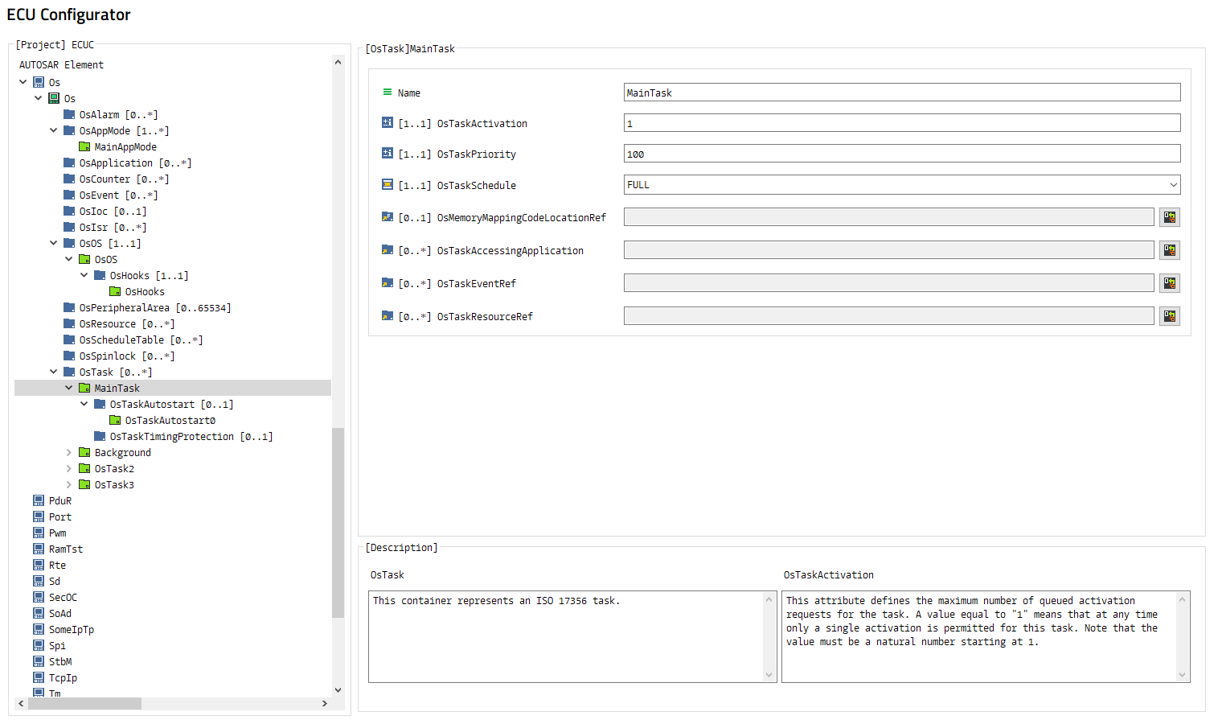Click reference picker icon for OsTaskResourceRef
This screenshot has width=1222, height=720.
click(1169, 316)
